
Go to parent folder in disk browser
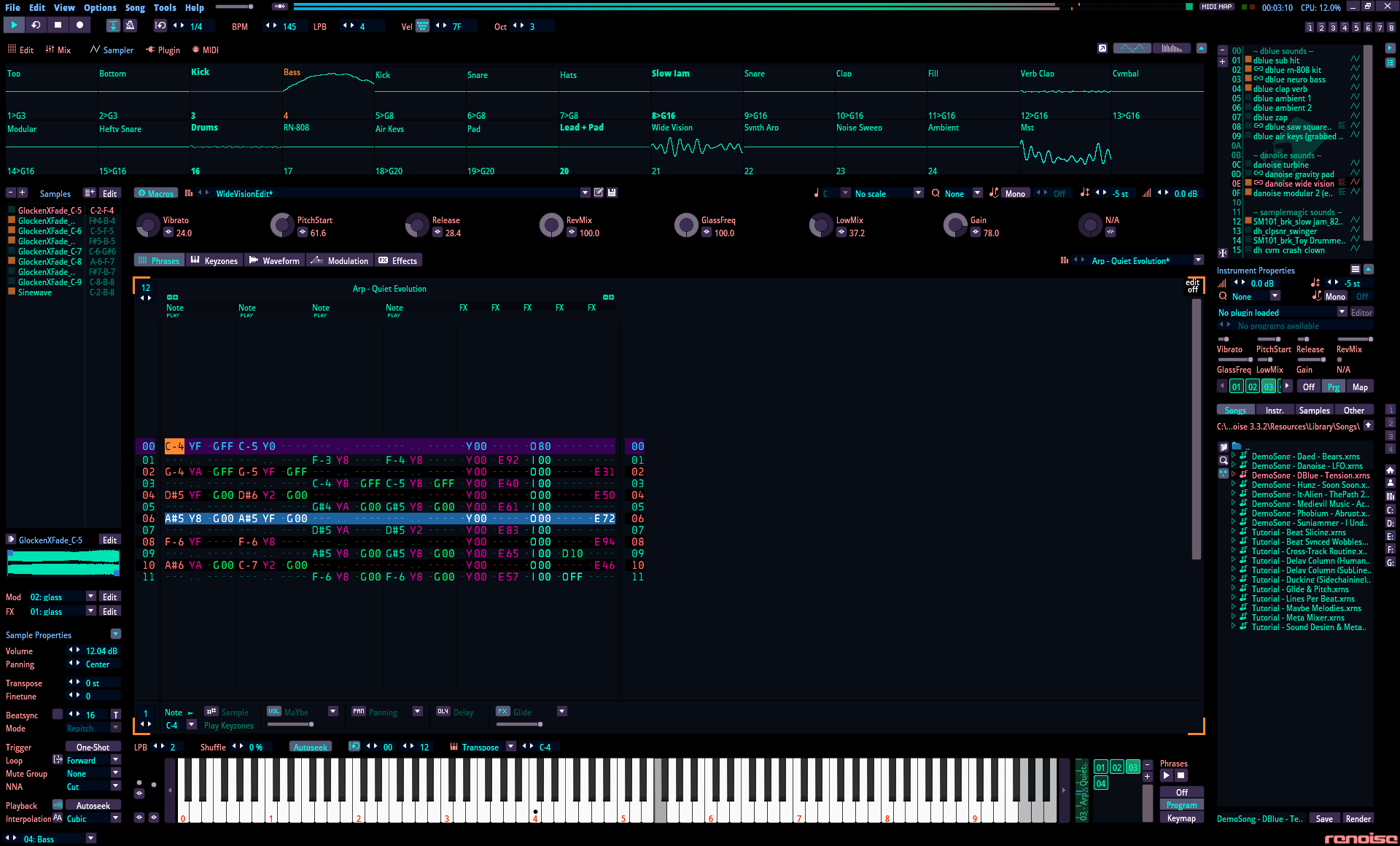point(1369,425)
